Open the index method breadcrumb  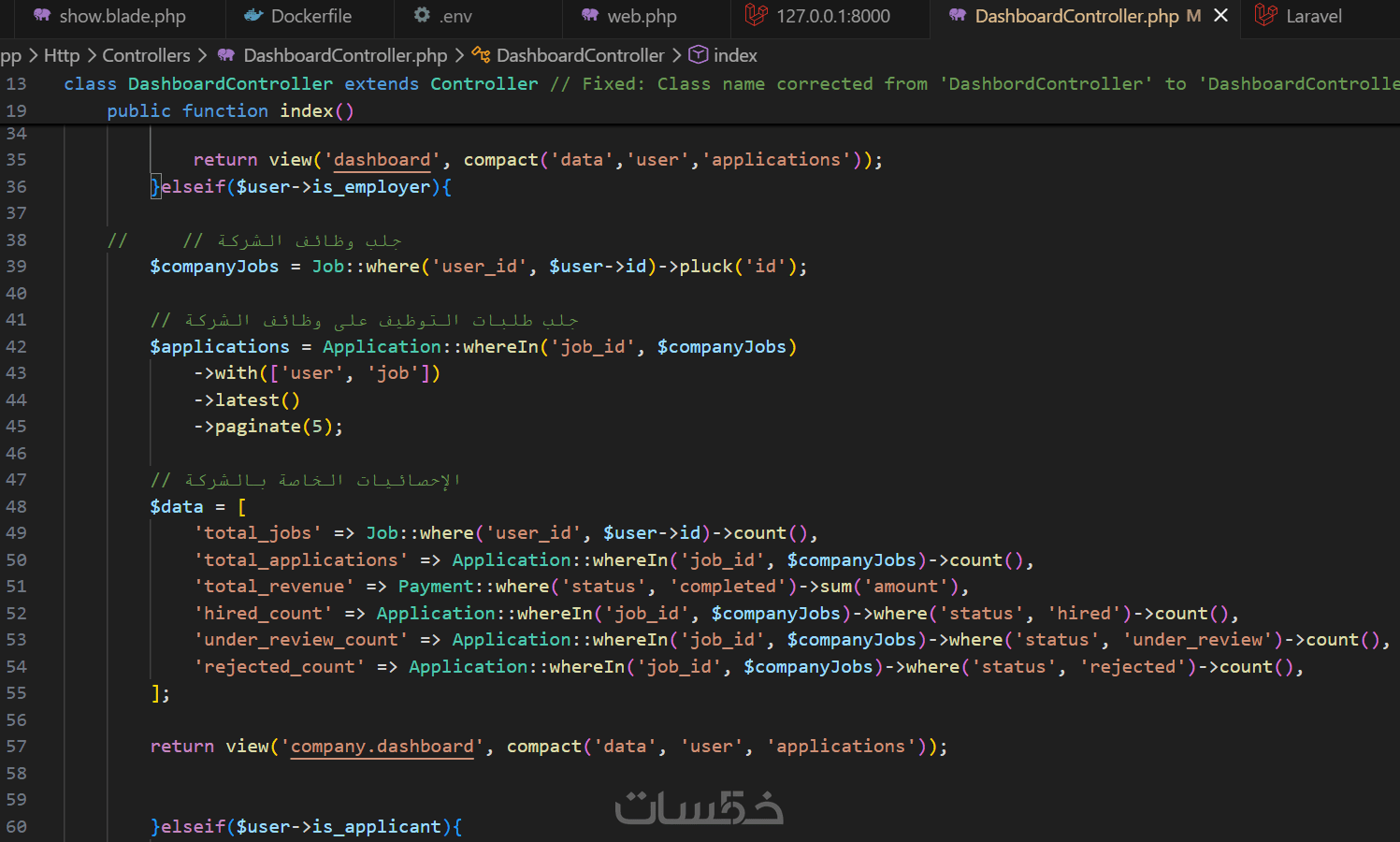tap(735, 55)
